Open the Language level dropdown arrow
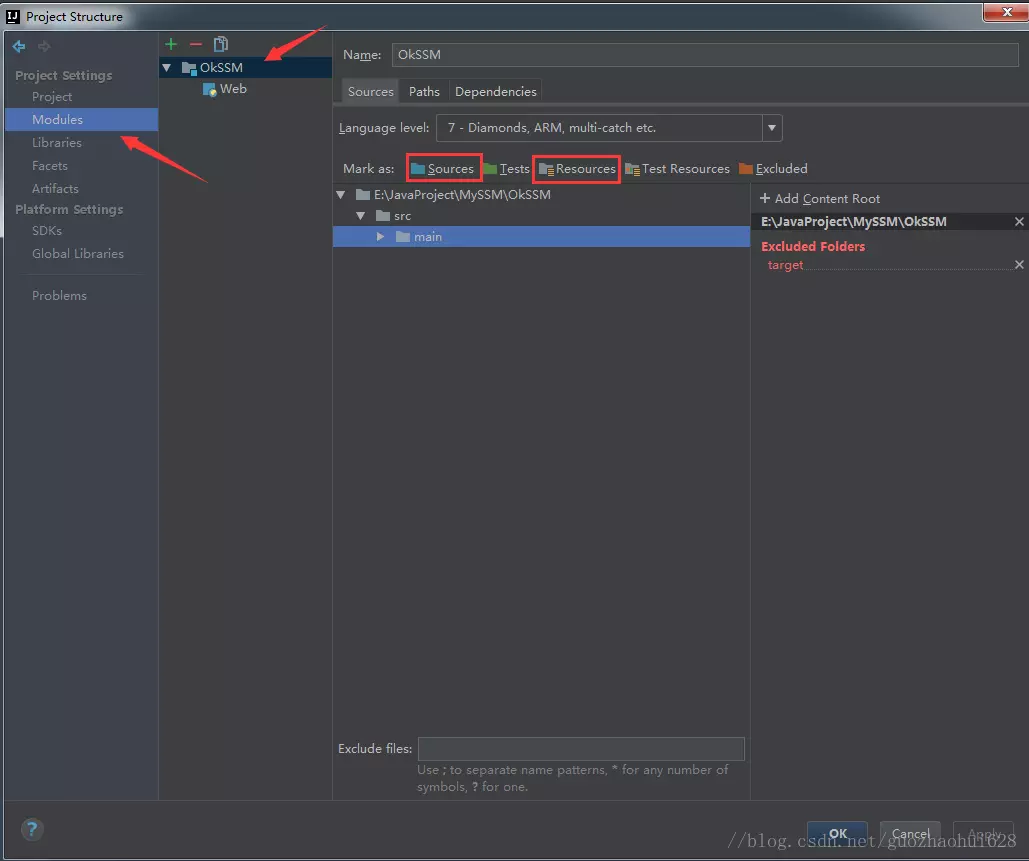 772,128
